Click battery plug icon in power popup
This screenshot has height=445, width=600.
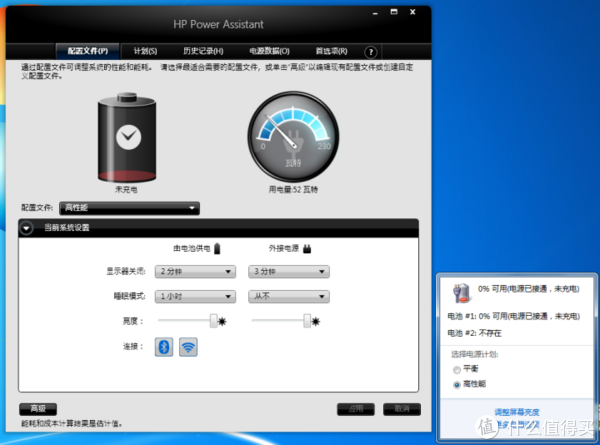pyautogui.click(x=461, y=293)
